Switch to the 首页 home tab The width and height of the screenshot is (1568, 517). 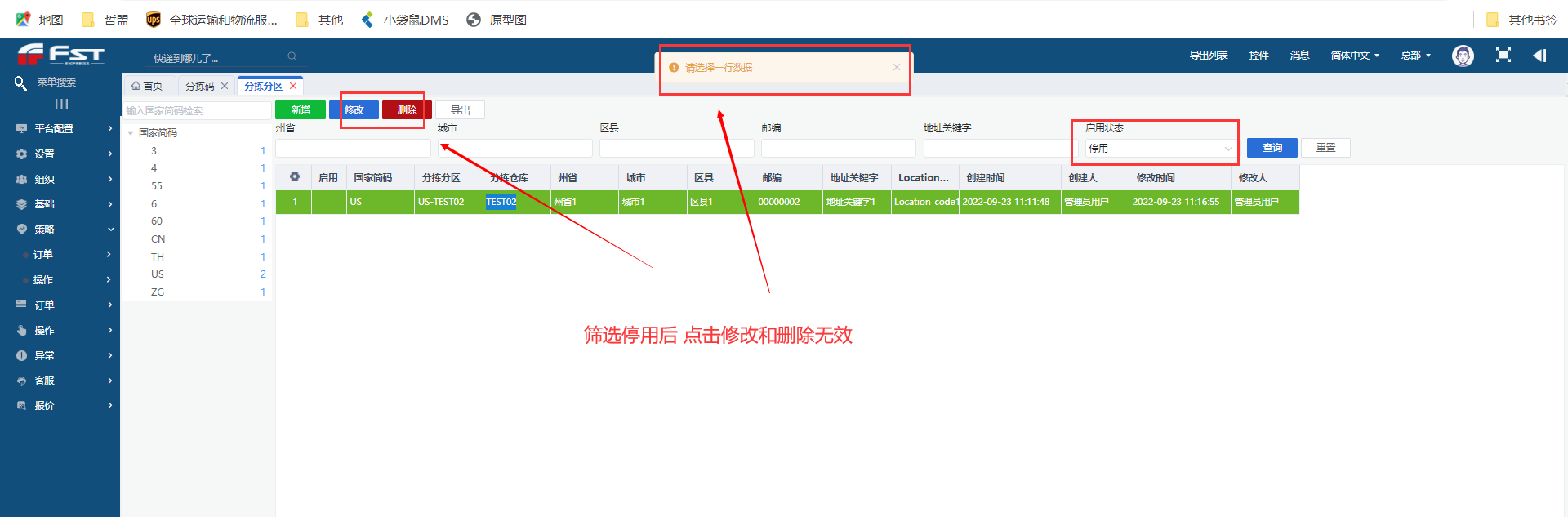(148, 86)
